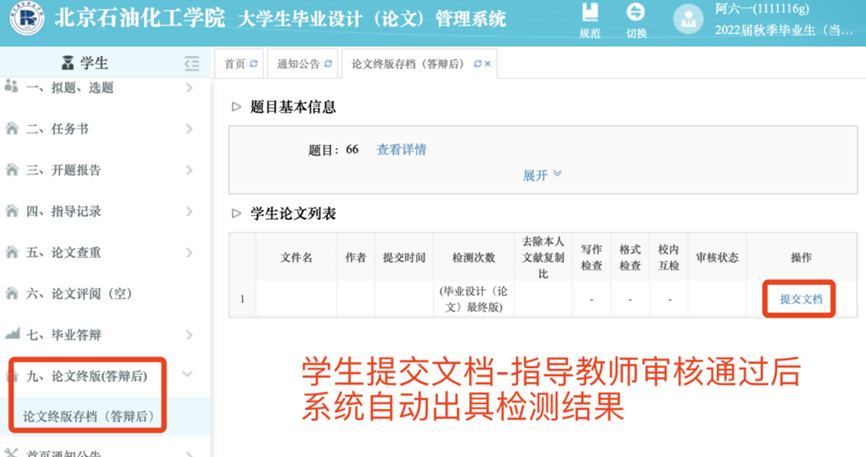Viewport: 866px width, 457px height.
Task: Expand the 三、开题报告 sidebar section
Action: coord(100,170)
